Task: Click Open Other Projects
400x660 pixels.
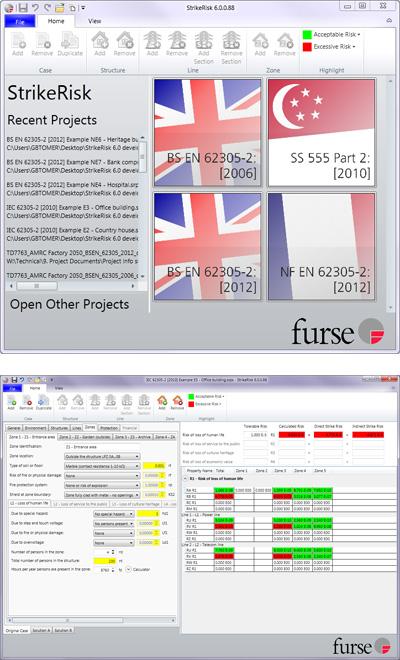Action: (69, 304)
